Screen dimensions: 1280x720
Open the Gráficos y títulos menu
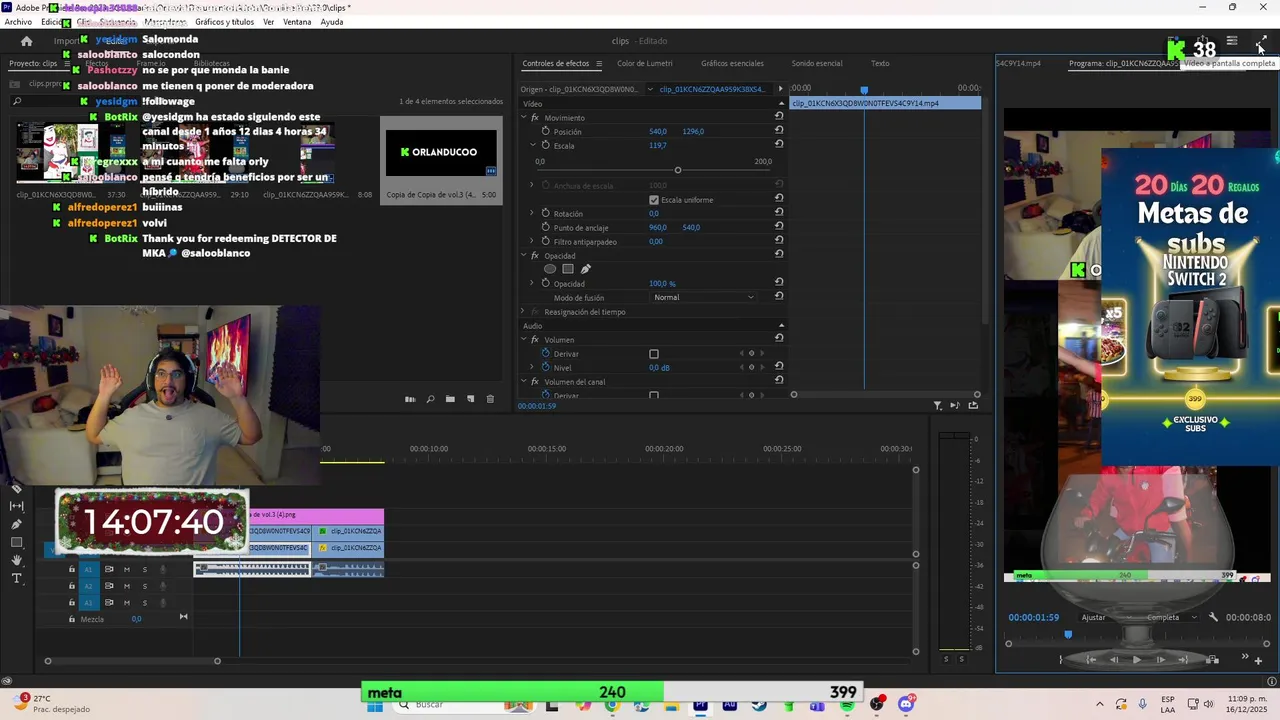tap(224, 22)
